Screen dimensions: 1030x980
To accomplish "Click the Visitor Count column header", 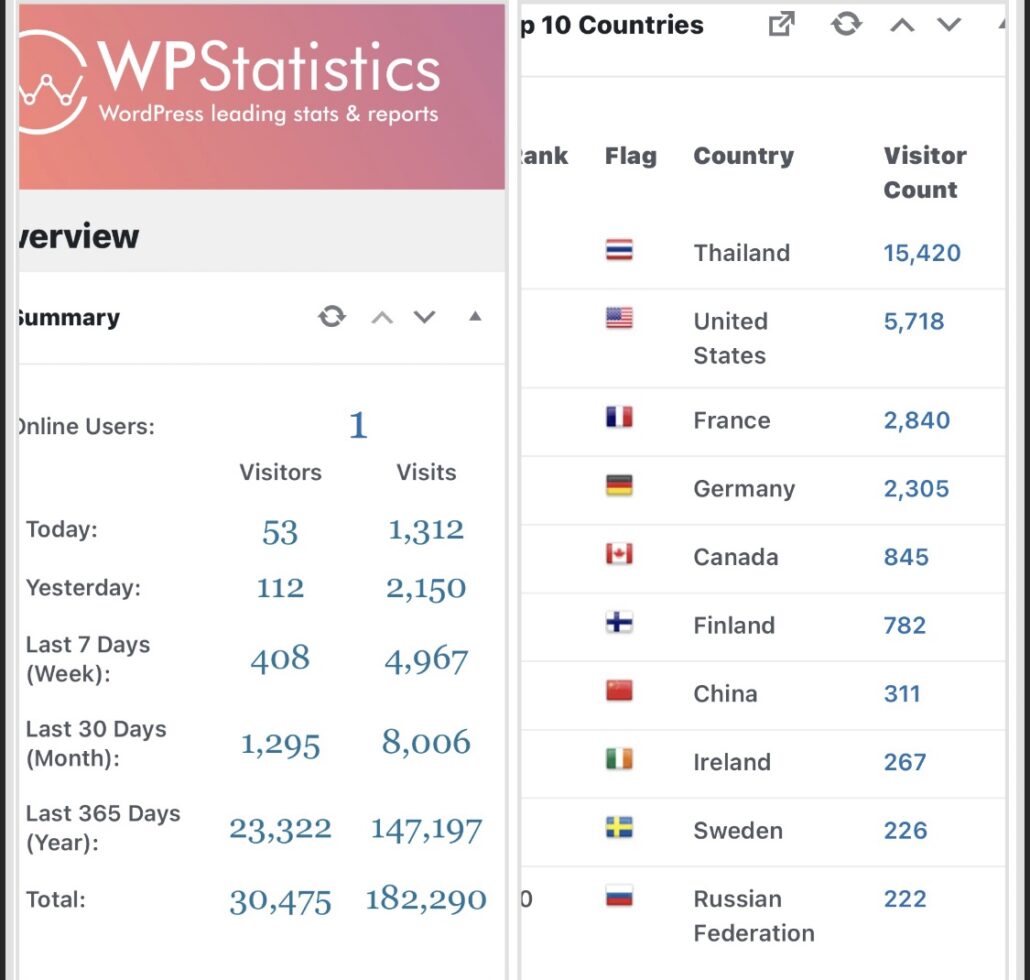I will tap(924, 172).
